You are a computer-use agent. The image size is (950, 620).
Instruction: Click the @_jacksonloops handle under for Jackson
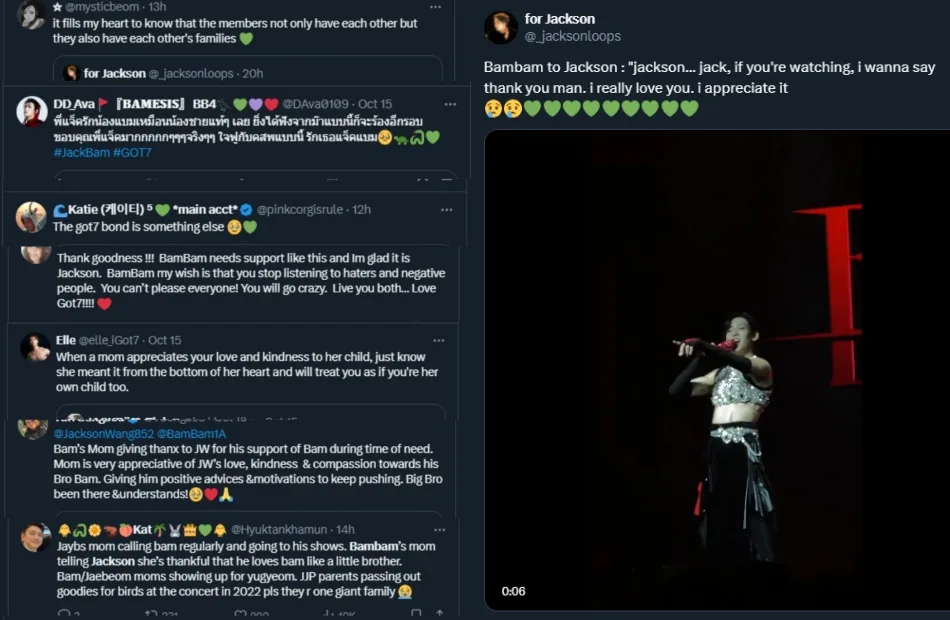pos(572,36)
